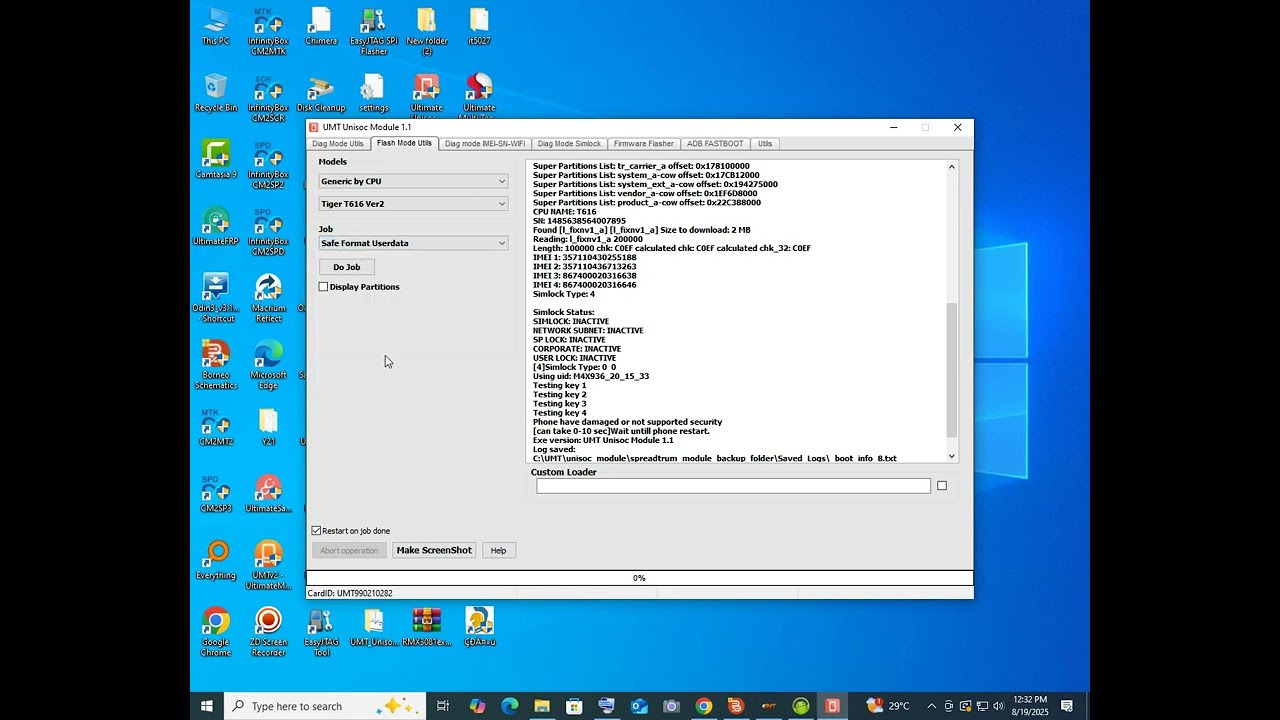
Task: Click the Custom Loader path field
Action: pyautogui.click(x=733, y=486)
